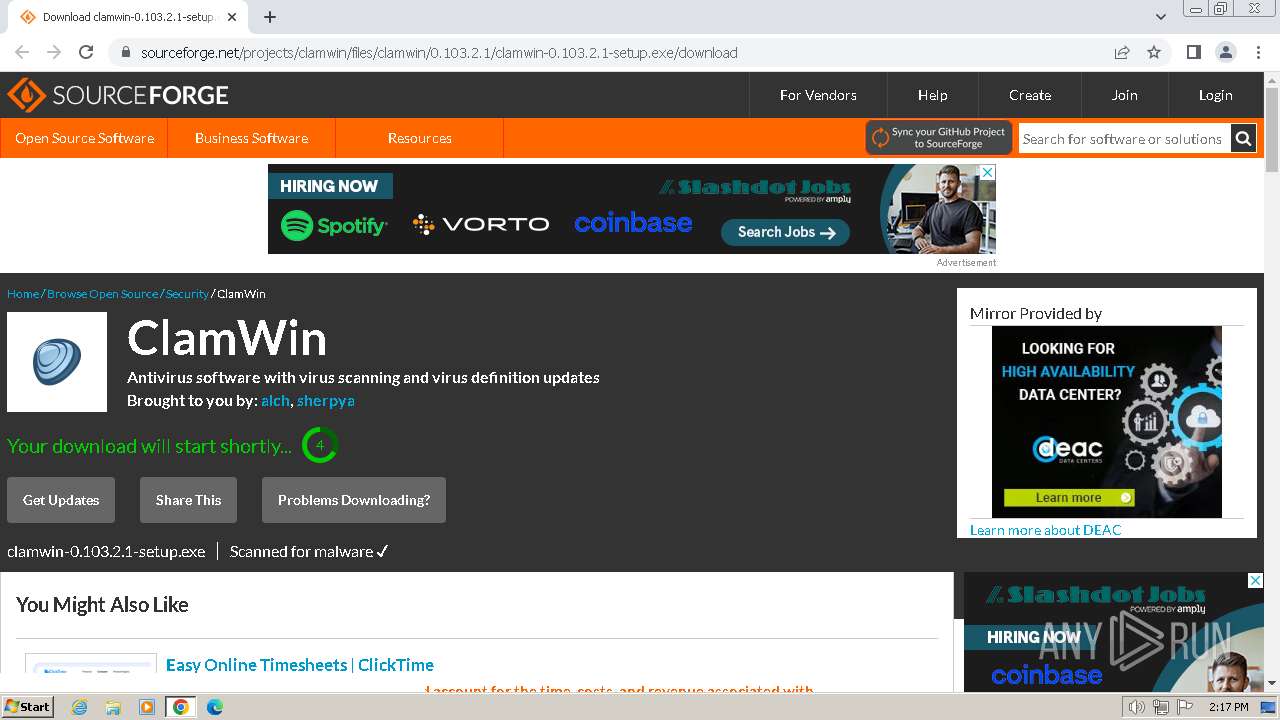This screenshot has height=720, width=1280.
Task: Click the Home breadcrumb link
Action: (x=23, y=294)
